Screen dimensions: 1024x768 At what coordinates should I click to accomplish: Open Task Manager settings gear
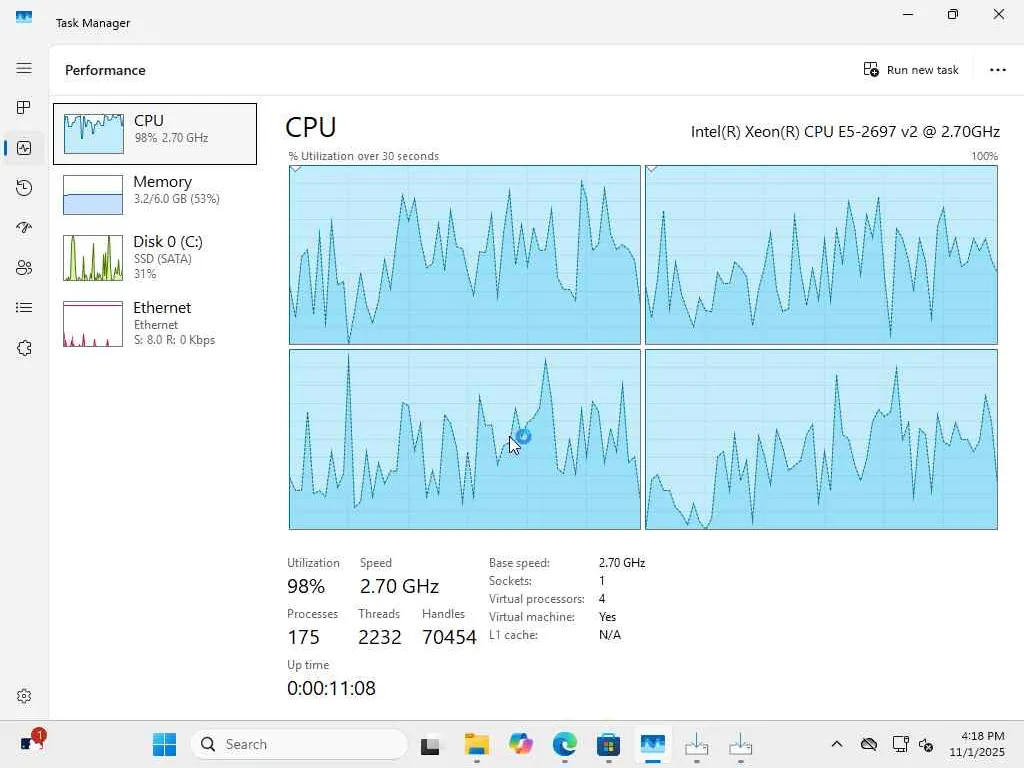pos(24,696)
